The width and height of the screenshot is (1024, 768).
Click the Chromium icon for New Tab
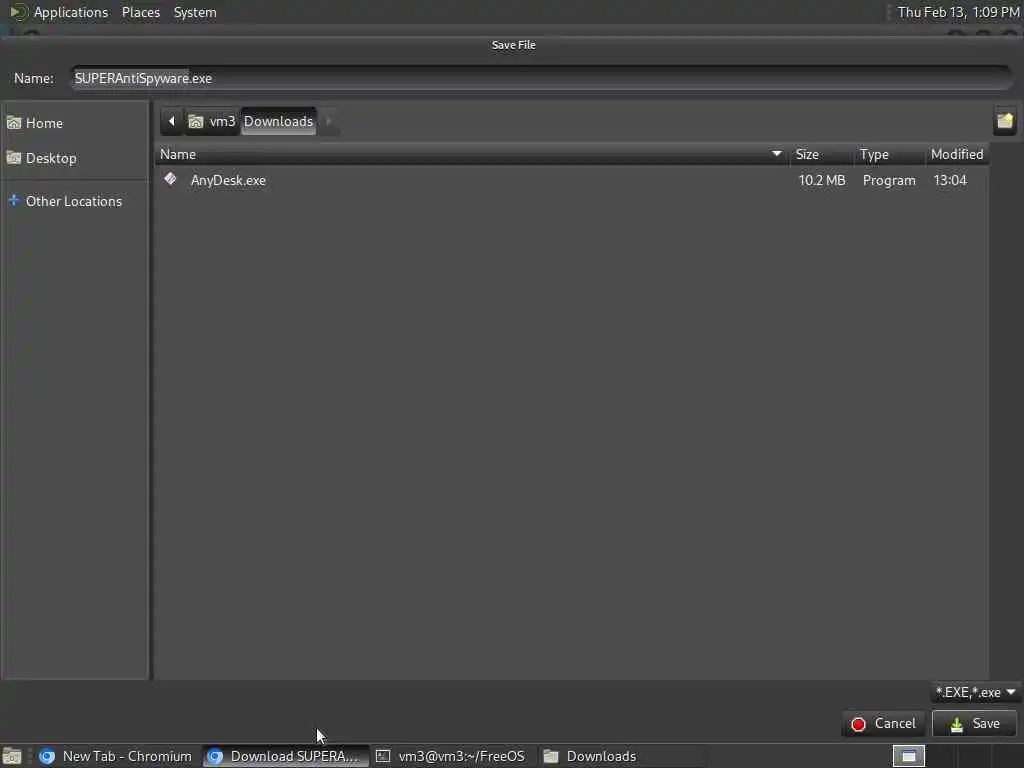(46, 756)
